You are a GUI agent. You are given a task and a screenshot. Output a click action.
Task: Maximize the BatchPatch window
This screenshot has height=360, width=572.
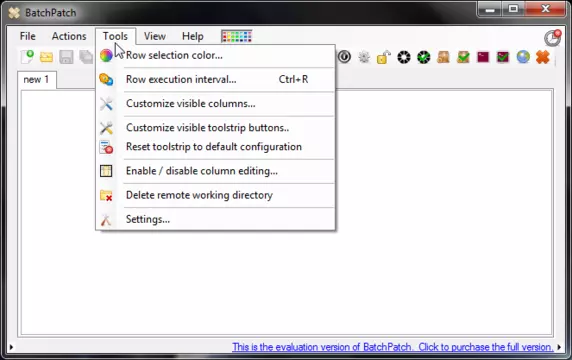(513, 9)
